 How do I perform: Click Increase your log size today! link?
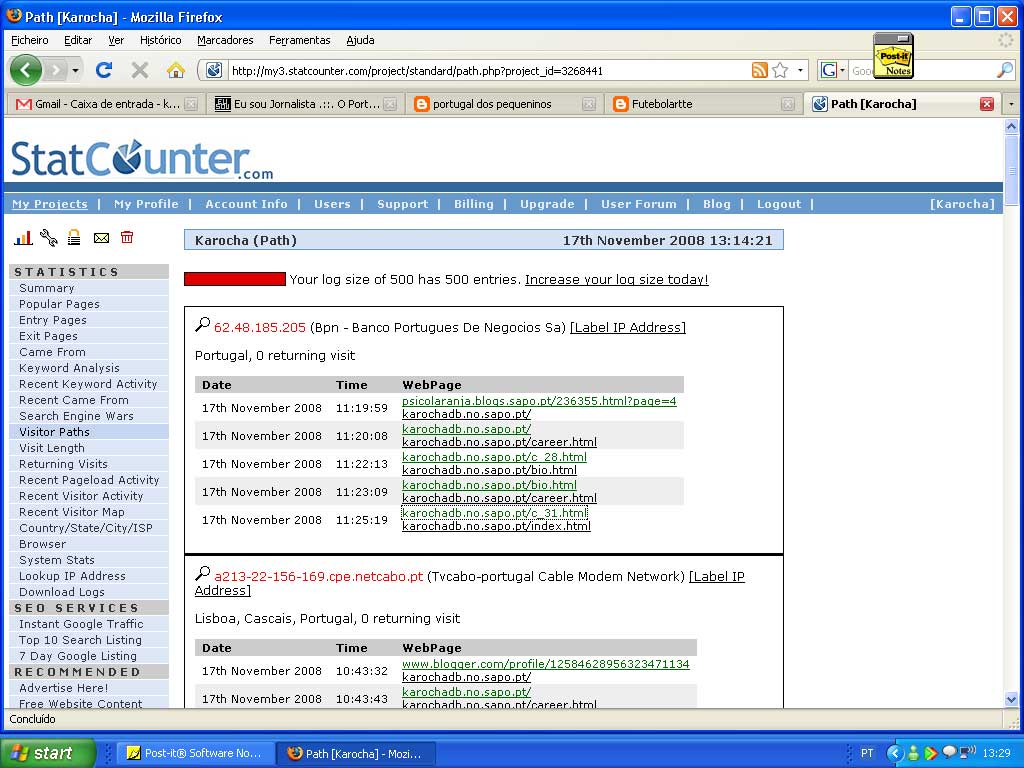point(616,280)
